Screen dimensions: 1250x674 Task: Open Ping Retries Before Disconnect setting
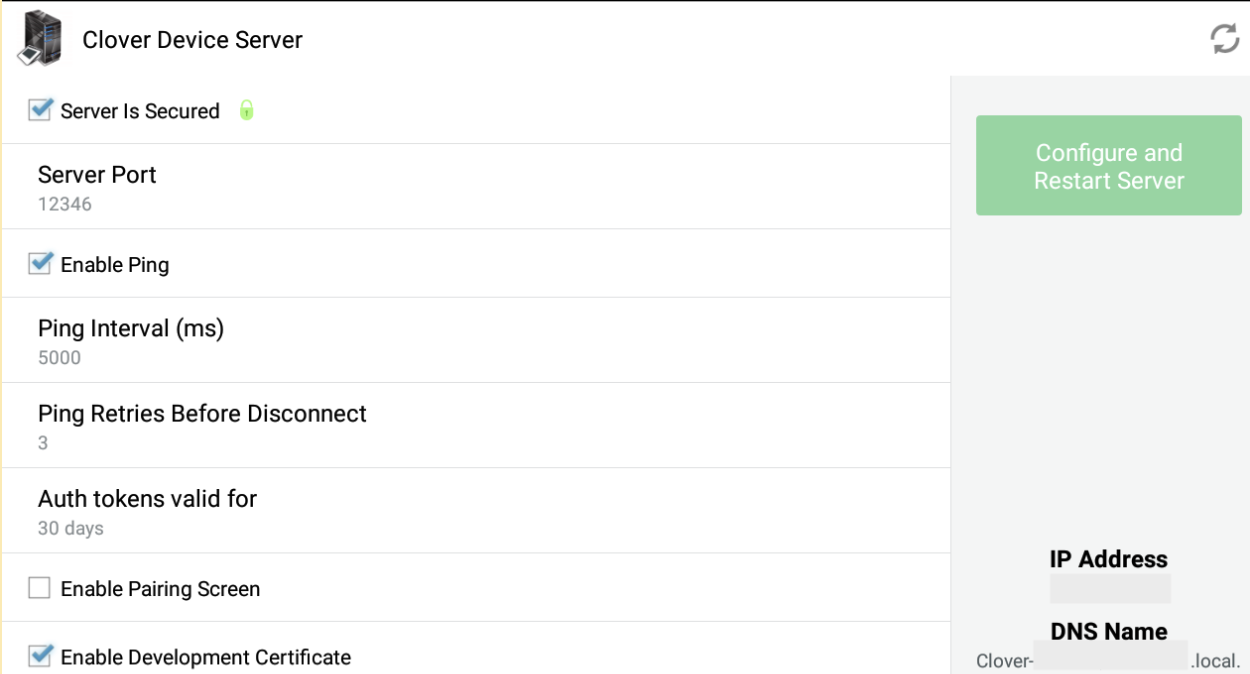pos(476,425)
